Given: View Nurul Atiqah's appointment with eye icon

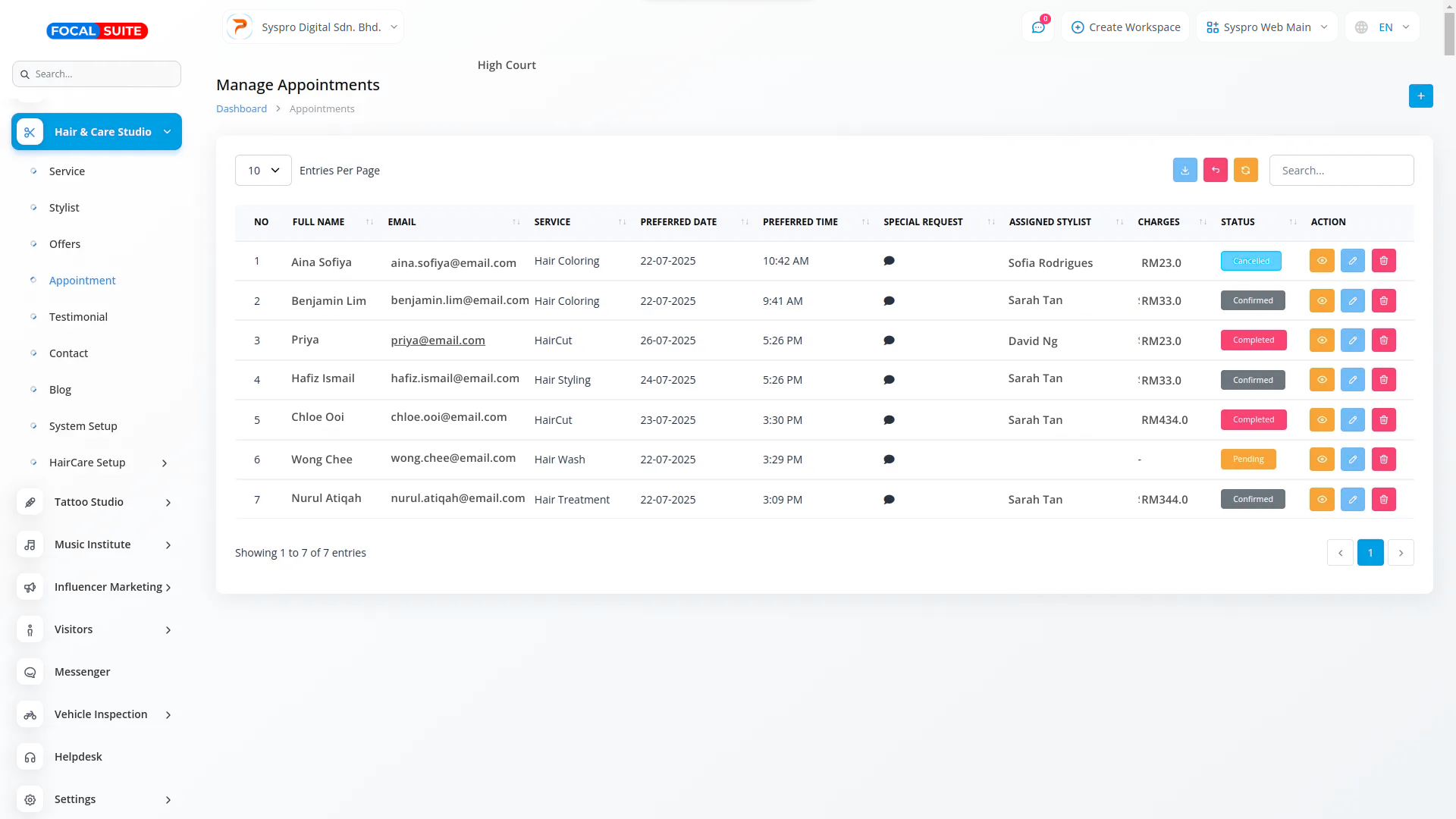Looking at the screenshot, I should click(x=1321, y=500).
